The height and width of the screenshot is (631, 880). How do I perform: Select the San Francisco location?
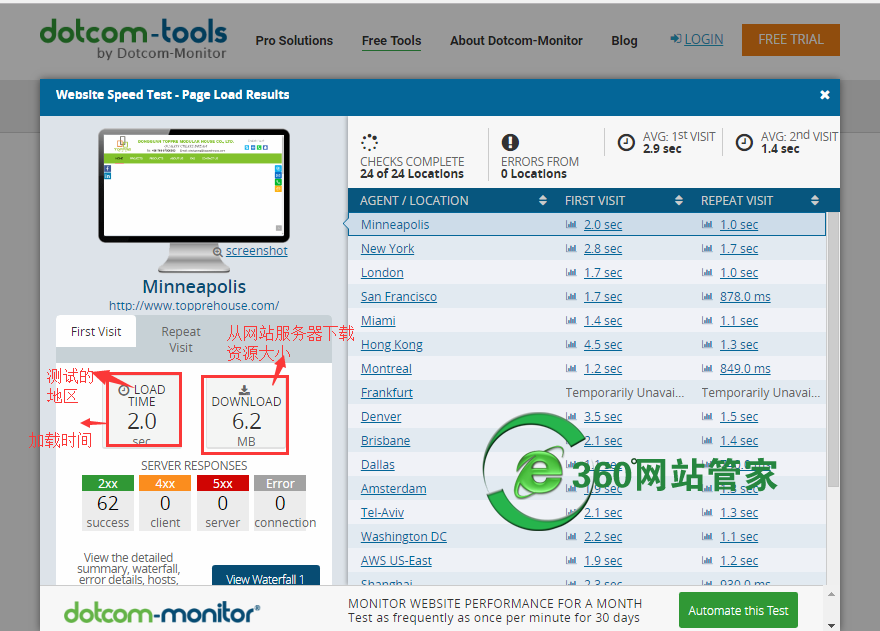point(398,296)
